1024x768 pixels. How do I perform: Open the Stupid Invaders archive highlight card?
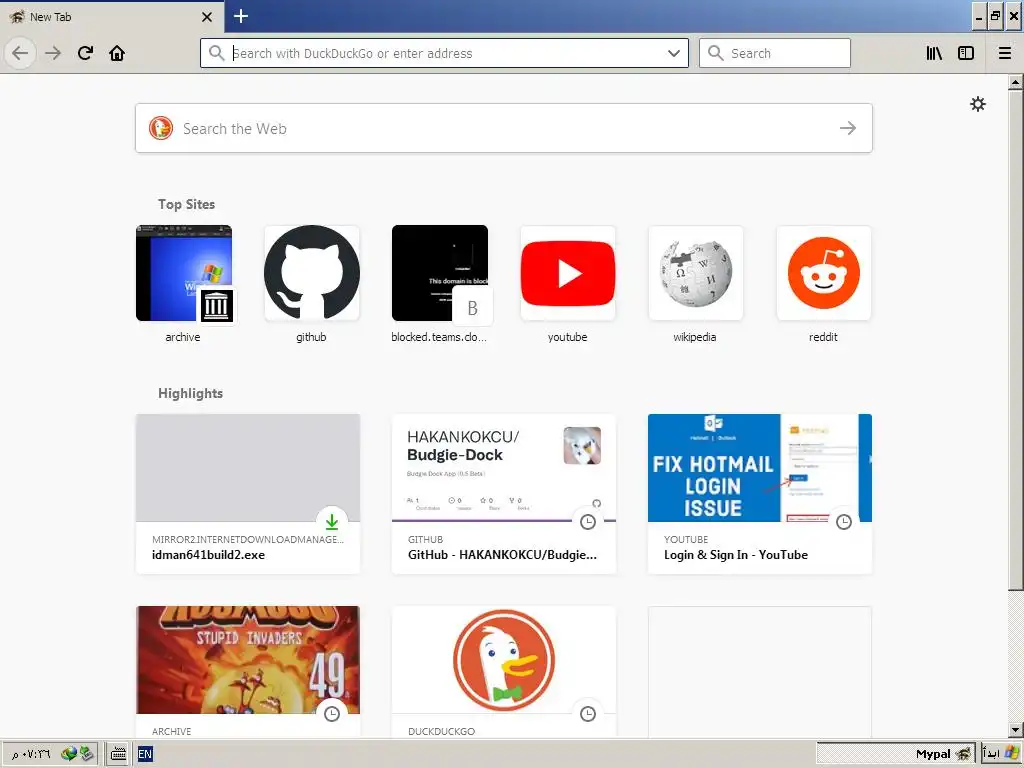pyautogui.click(x=248, y=673)
